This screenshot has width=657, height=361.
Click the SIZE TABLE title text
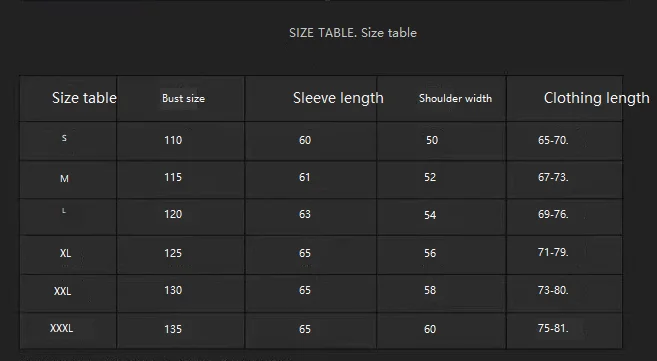tap(353, 33)
